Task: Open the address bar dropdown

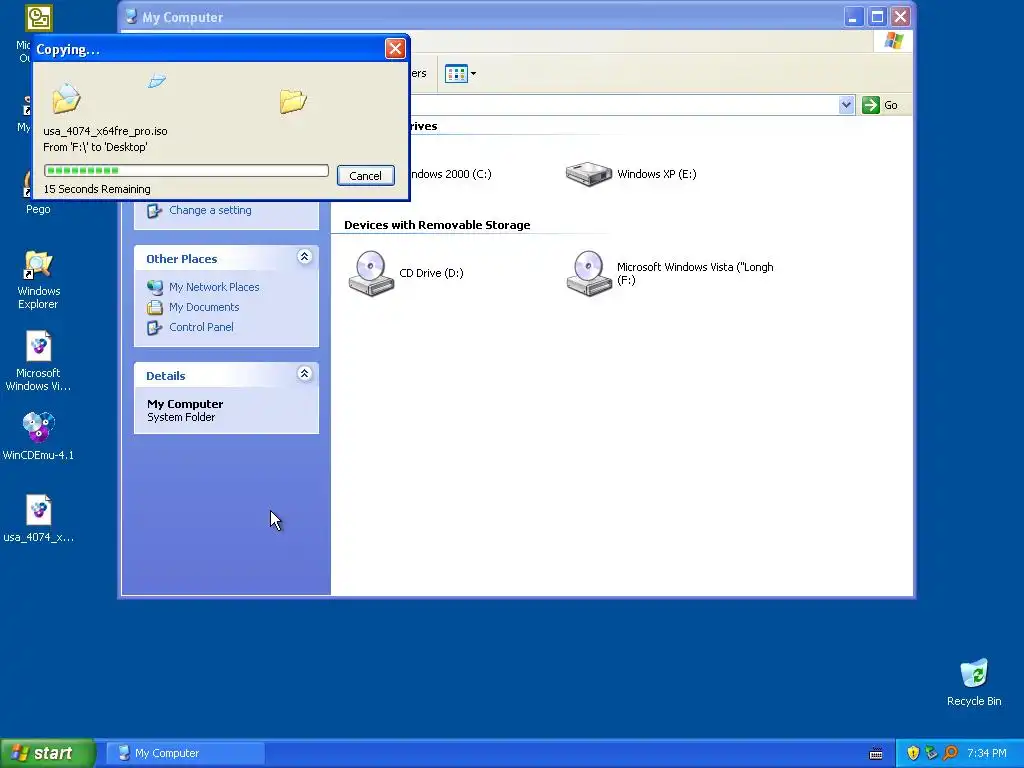Action: pyautogui.click(x=846, y=105)
